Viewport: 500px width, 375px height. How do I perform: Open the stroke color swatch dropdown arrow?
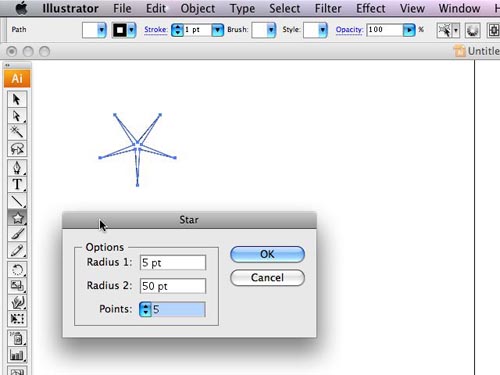[132, 30]
